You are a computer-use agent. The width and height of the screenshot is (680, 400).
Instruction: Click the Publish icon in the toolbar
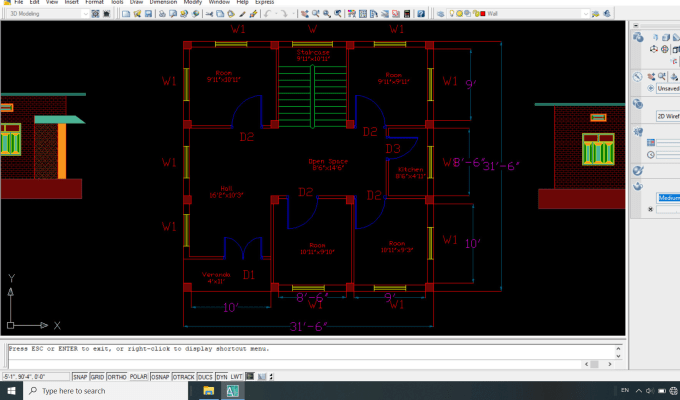[184, 14]
